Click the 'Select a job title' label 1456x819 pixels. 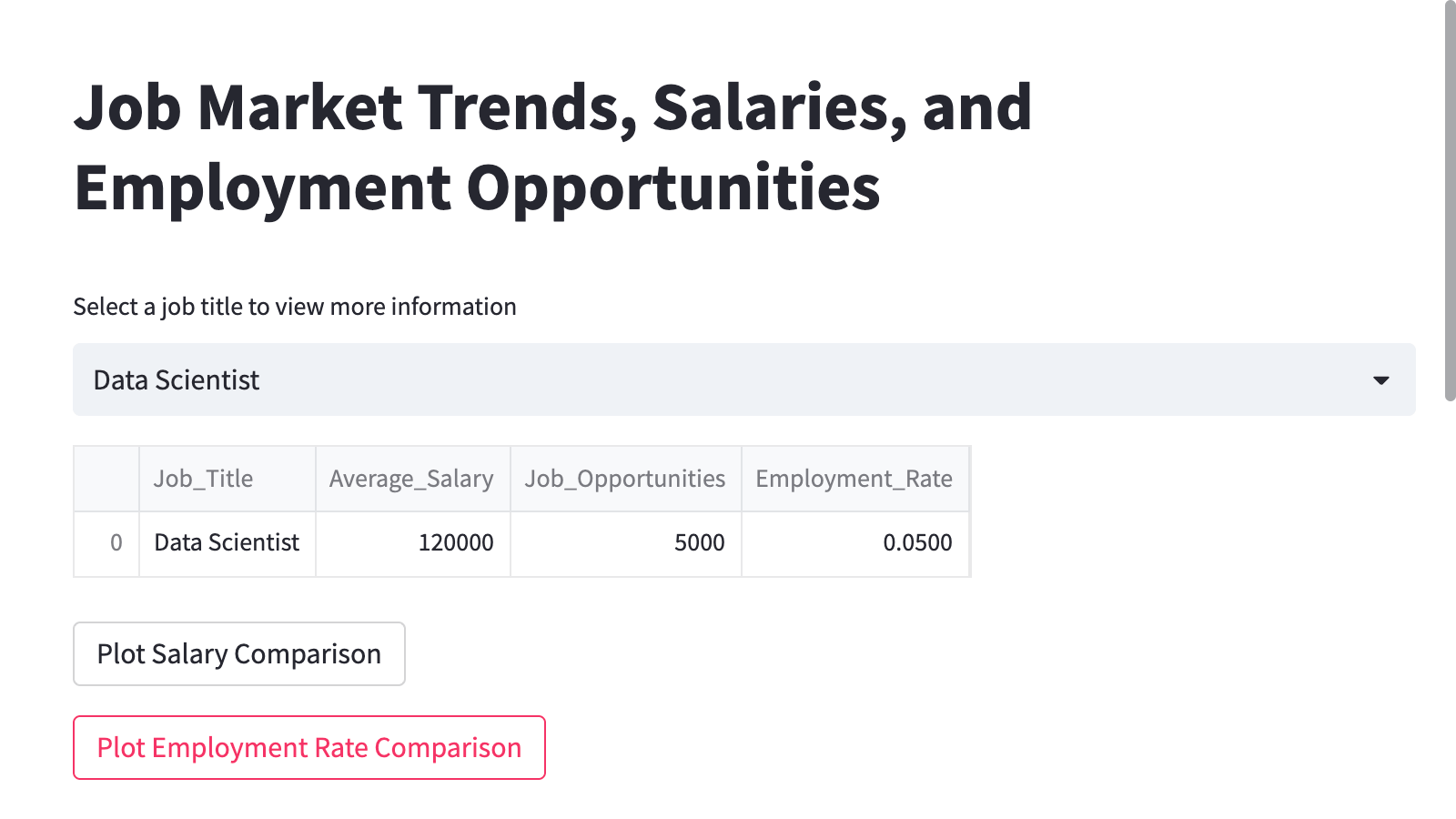(295, 307)
